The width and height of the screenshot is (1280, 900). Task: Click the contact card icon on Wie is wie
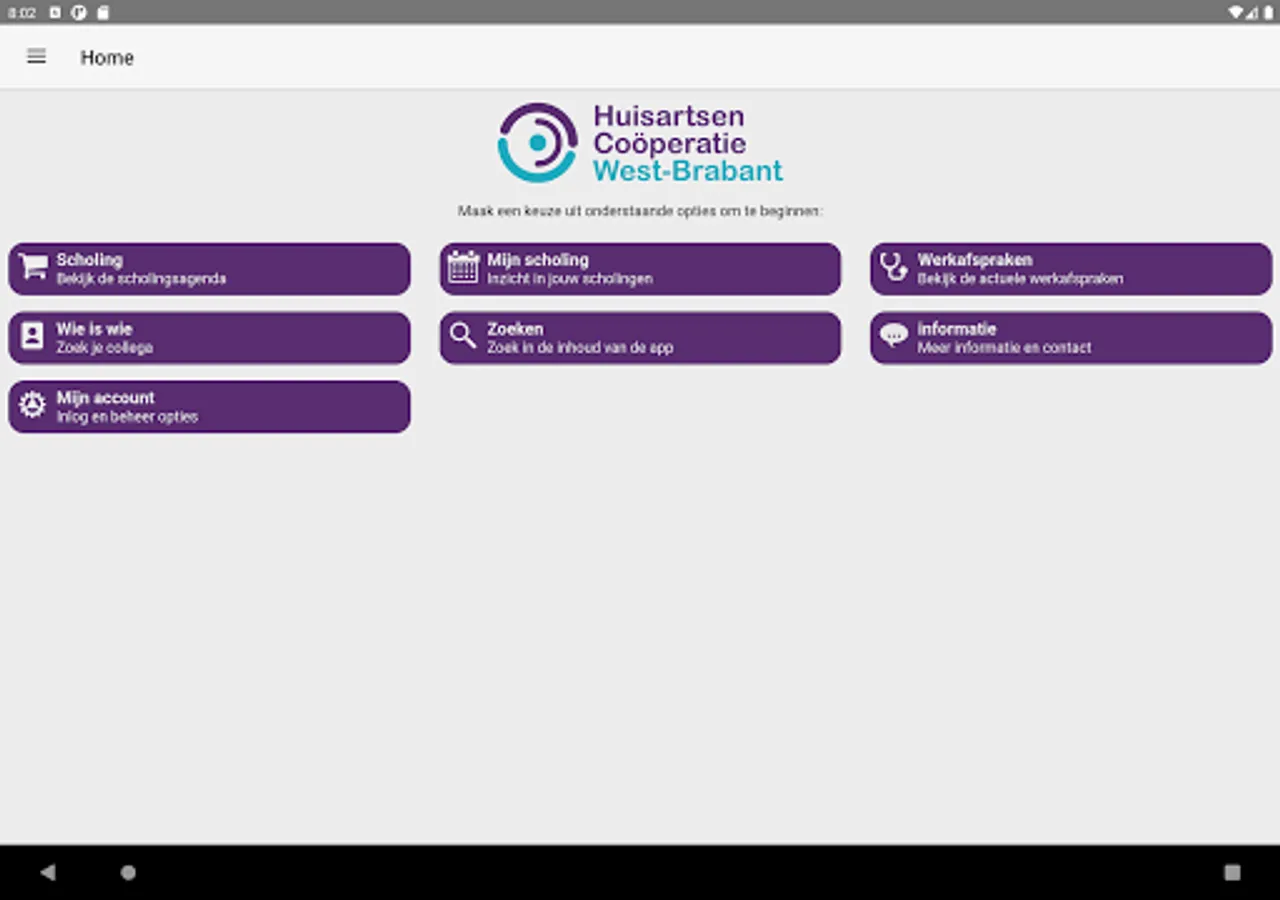coord(33,336)
